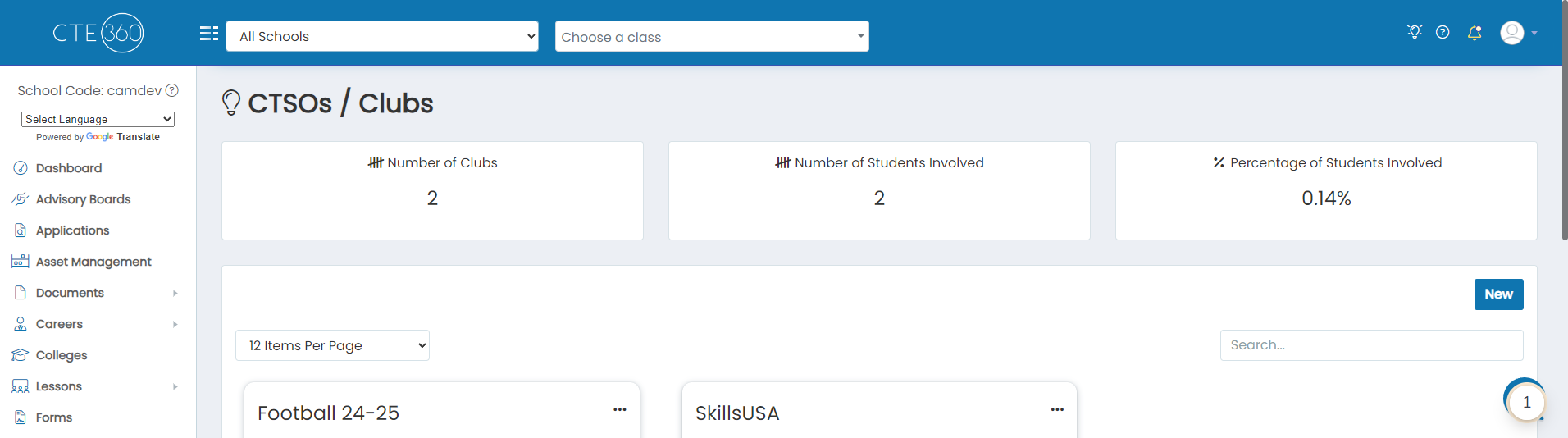Click the CTE 360 logo
This screenshot has width=1568, height=438.
click(98, 33)
